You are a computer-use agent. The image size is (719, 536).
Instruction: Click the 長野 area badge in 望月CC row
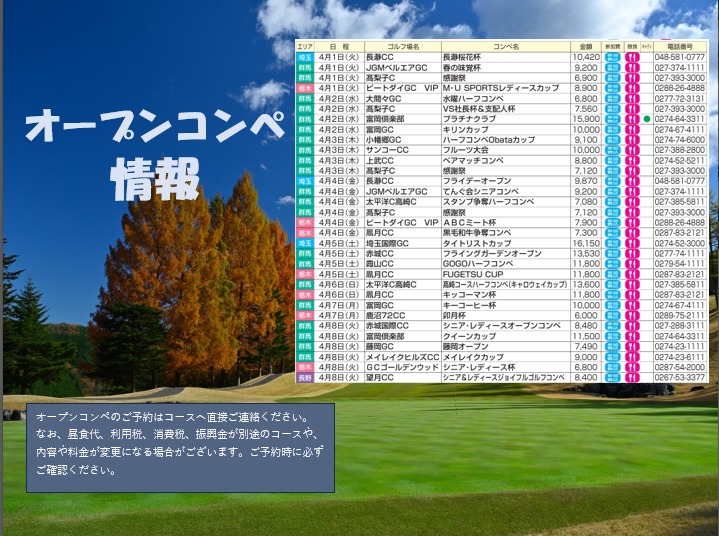(x=305, y=377)
